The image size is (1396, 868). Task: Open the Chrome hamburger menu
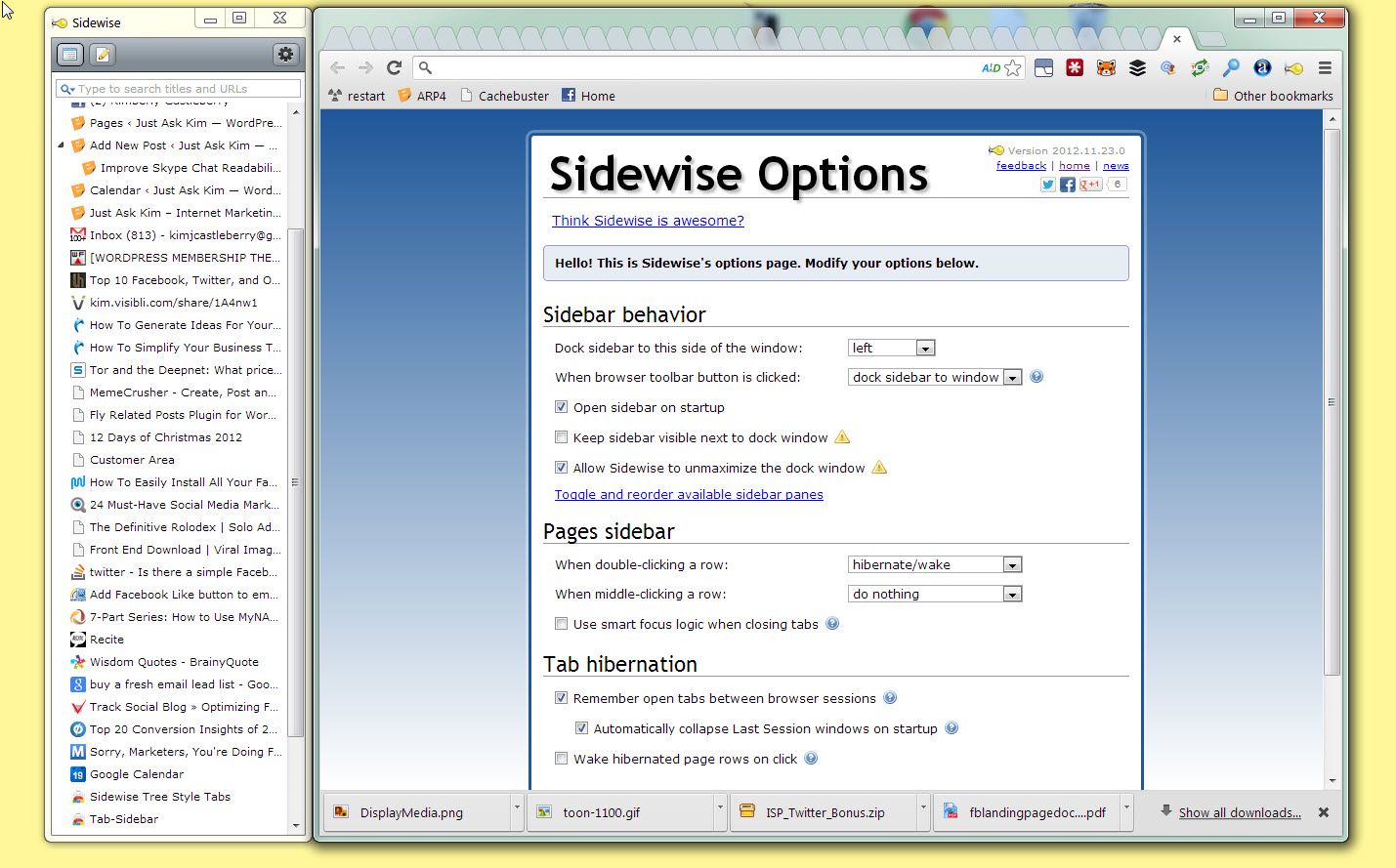click(x=1325, y=67)
